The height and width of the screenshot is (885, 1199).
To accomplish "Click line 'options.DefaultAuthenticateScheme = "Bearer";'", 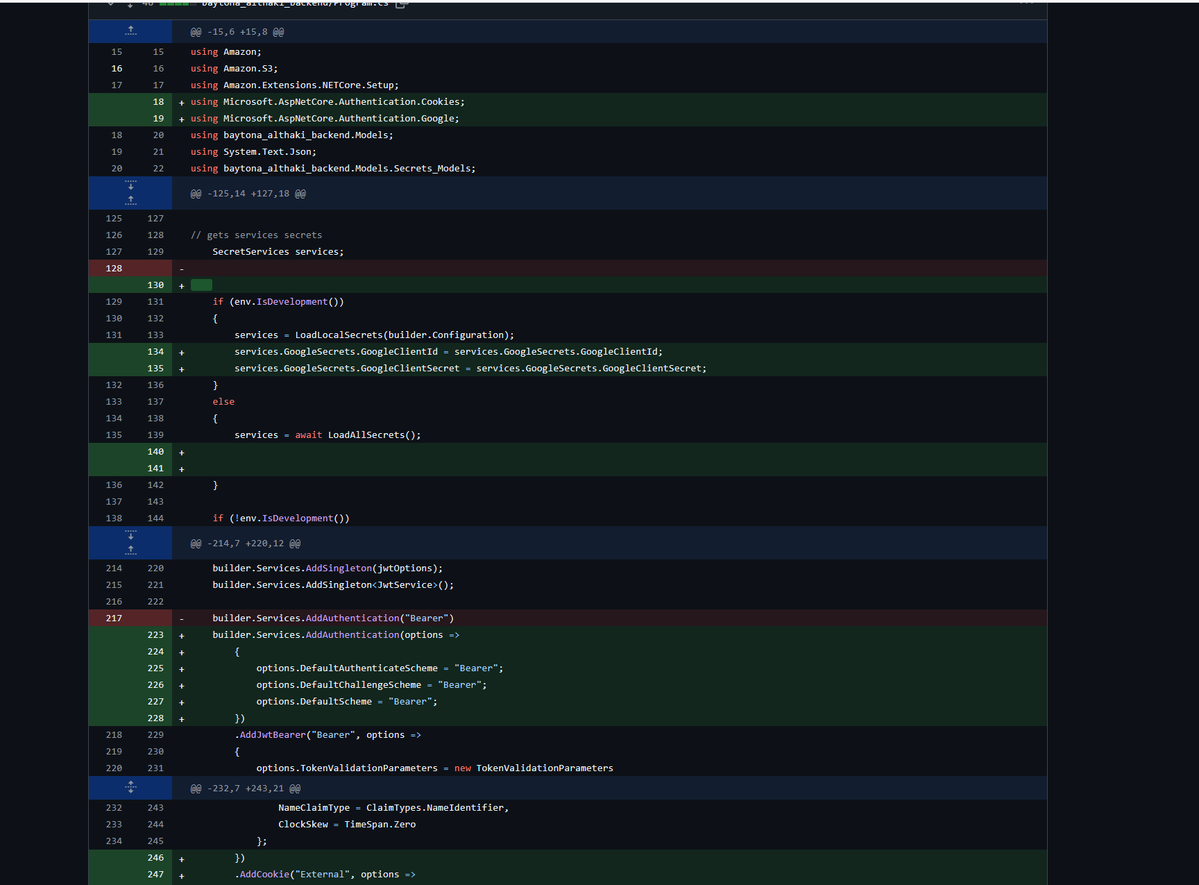I will (380, 669).
